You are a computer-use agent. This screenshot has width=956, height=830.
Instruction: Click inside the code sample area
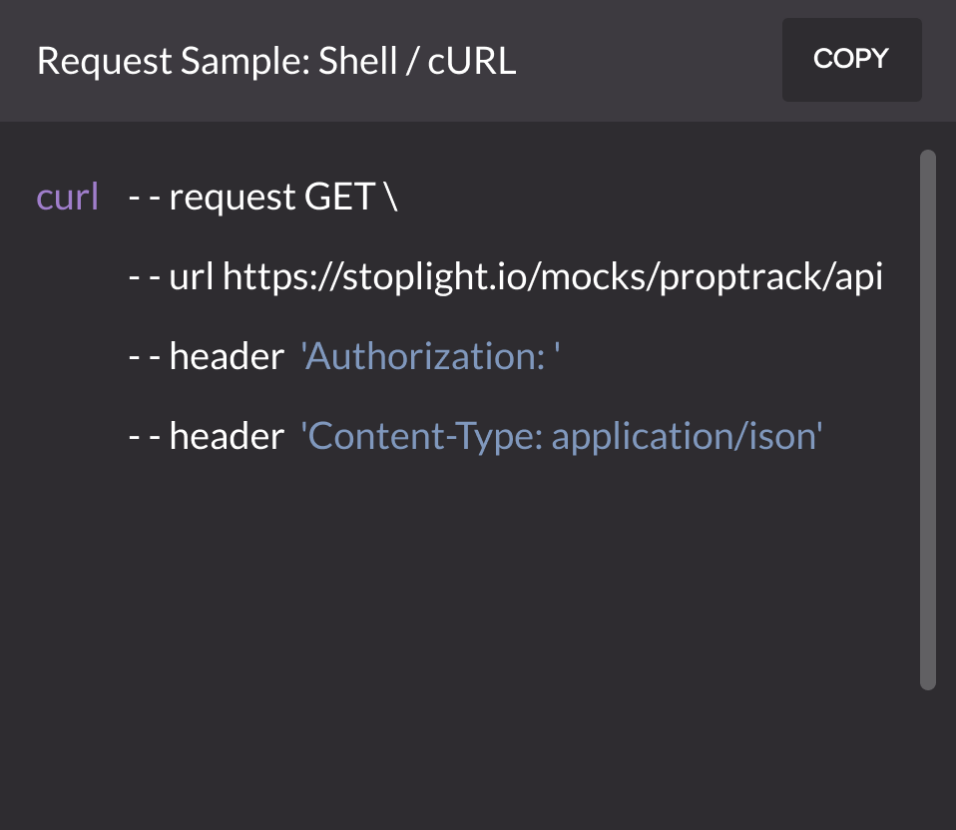[x=450, y=600]
